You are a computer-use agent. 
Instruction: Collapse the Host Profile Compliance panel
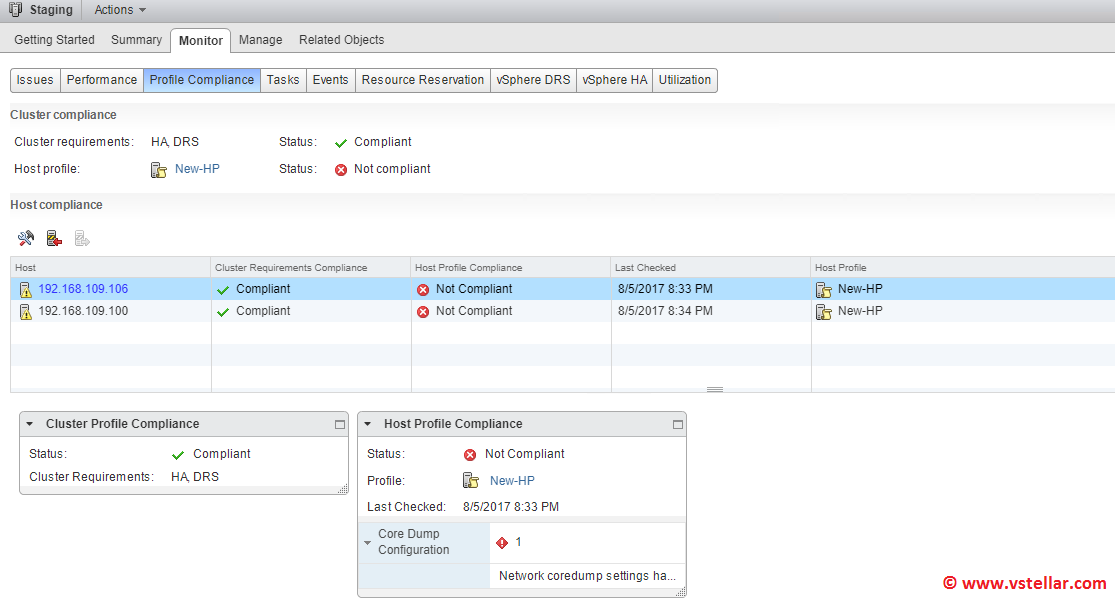367,424
